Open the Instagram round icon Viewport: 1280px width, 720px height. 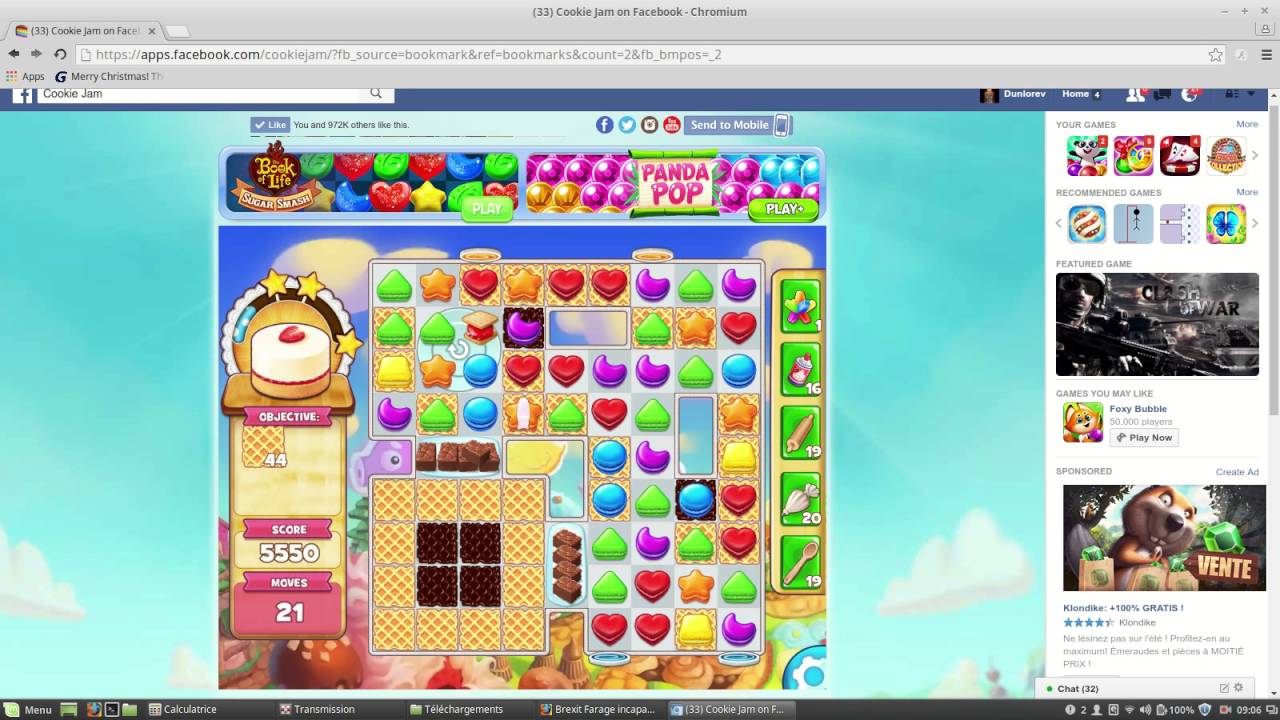coord(650,125)
